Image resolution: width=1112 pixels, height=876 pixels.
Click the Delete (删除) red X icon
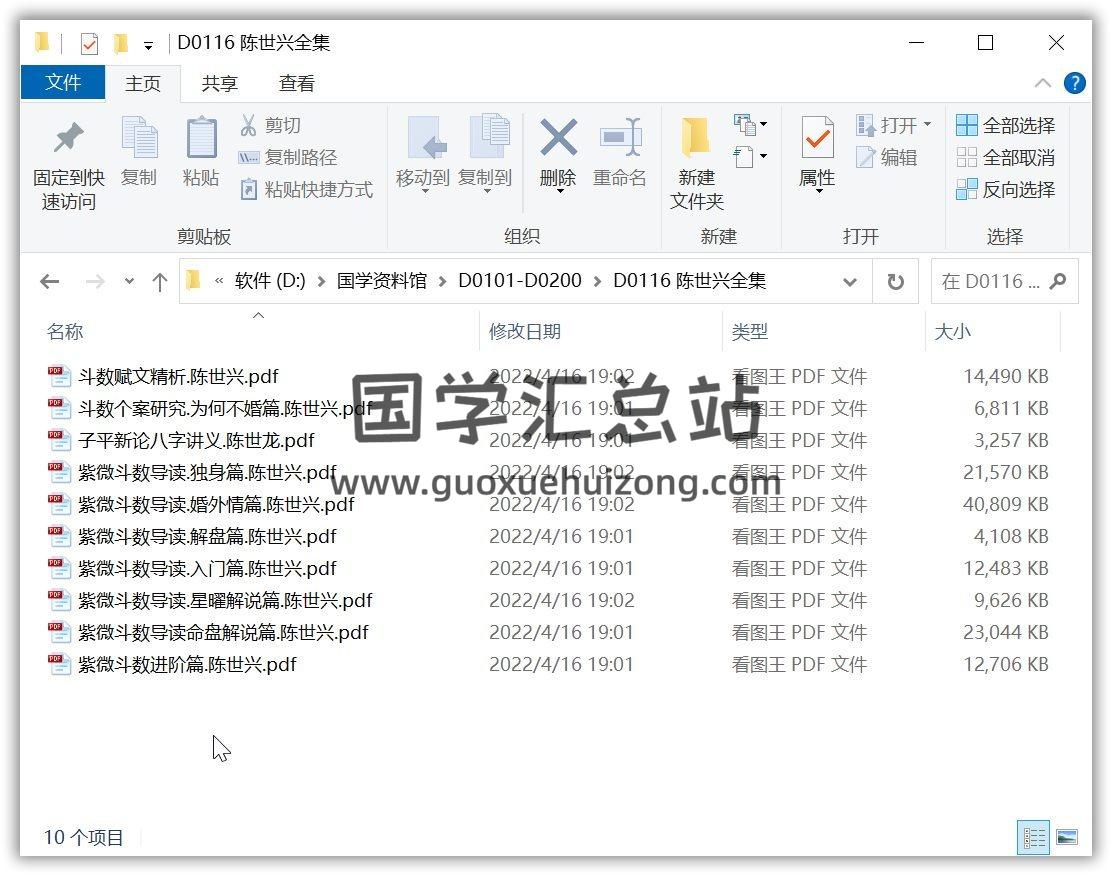(558, 138)
